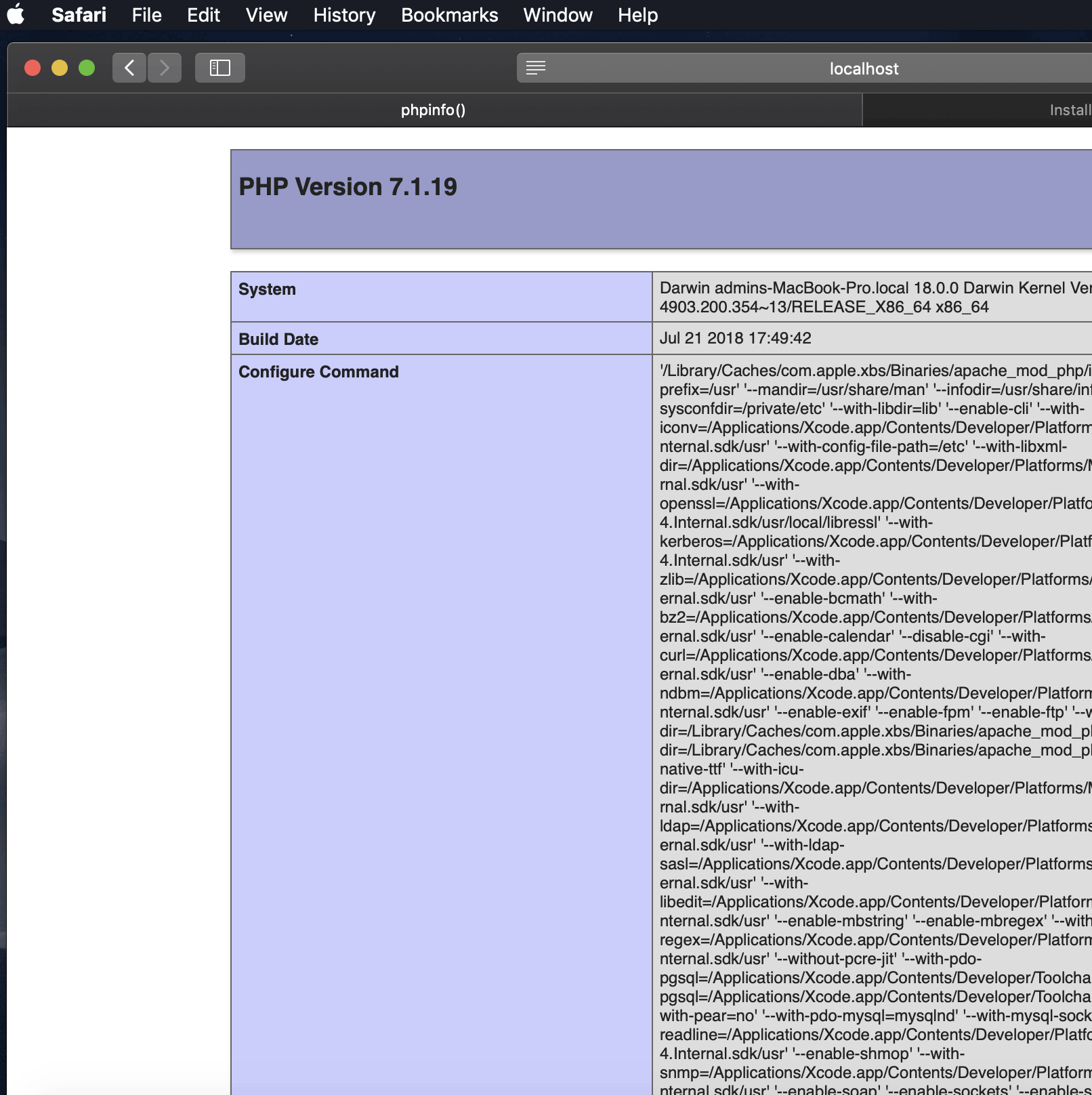Open the File menu
This screenshot has width=1092, height=1095.
(x=146, y=14)
